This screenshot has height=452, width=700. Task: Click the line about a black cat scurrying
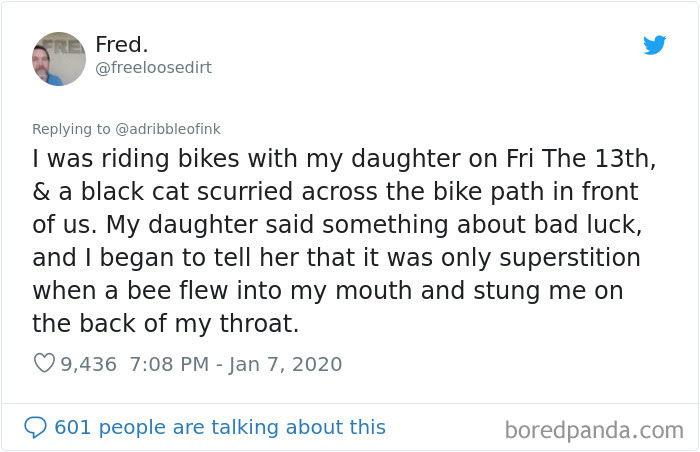(x=335, y=192)
